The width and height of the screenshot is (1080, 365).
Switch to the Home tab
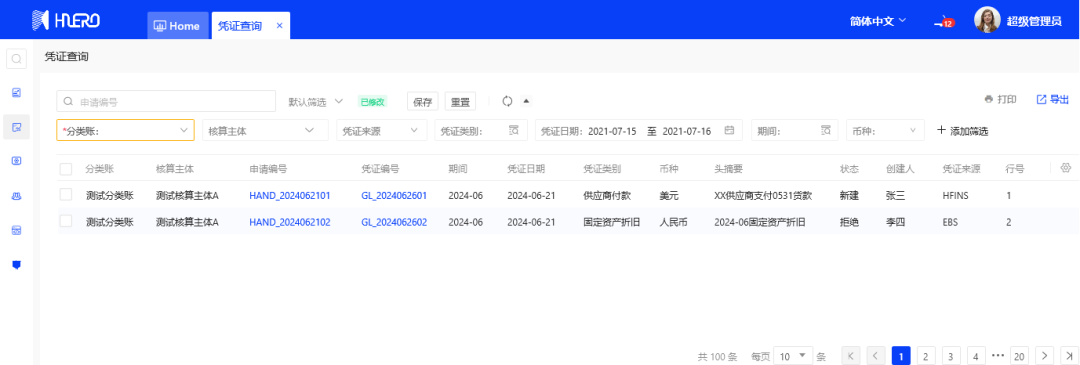coord(178,26)
